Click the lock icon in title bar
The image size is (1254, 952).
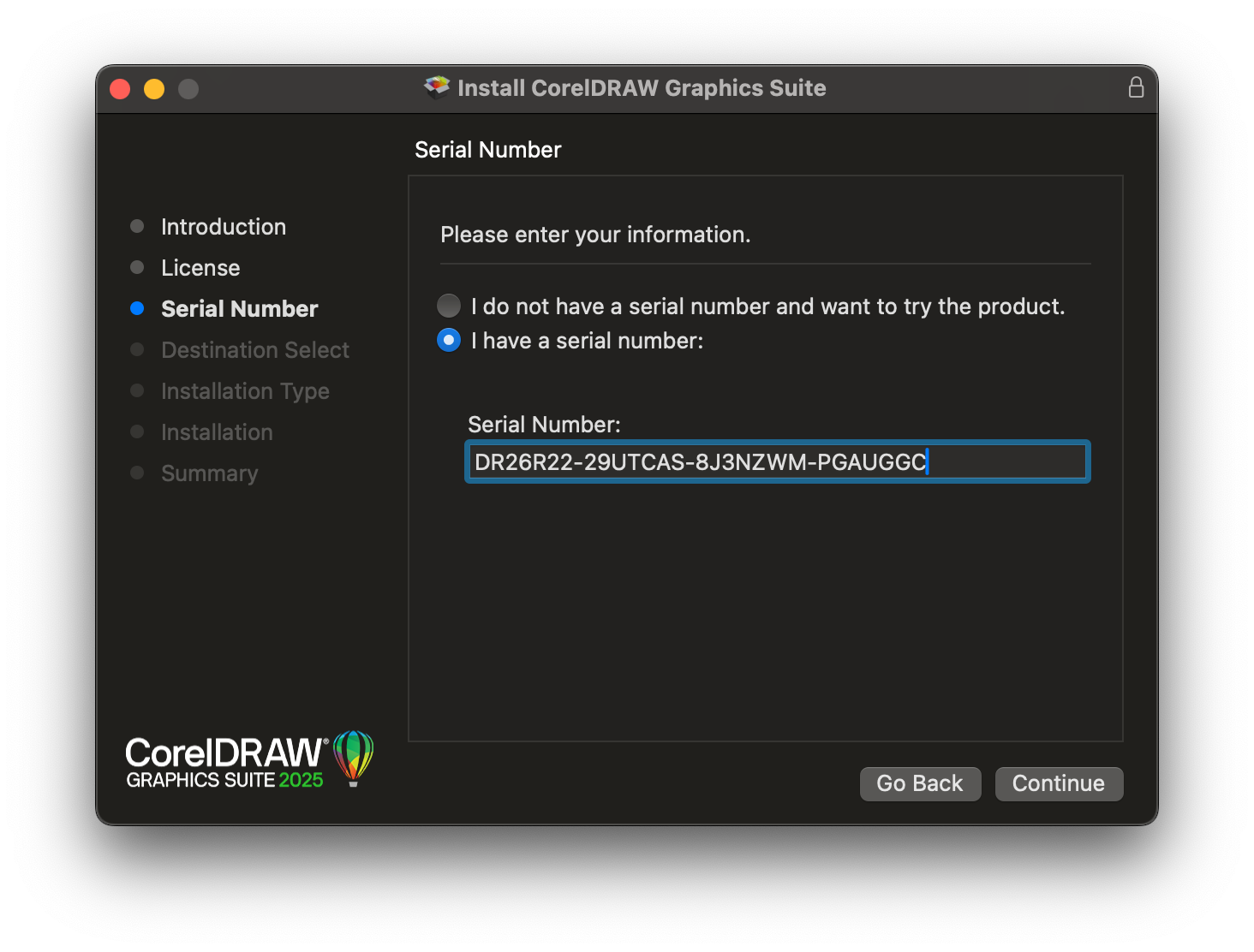coord(1137,87)
